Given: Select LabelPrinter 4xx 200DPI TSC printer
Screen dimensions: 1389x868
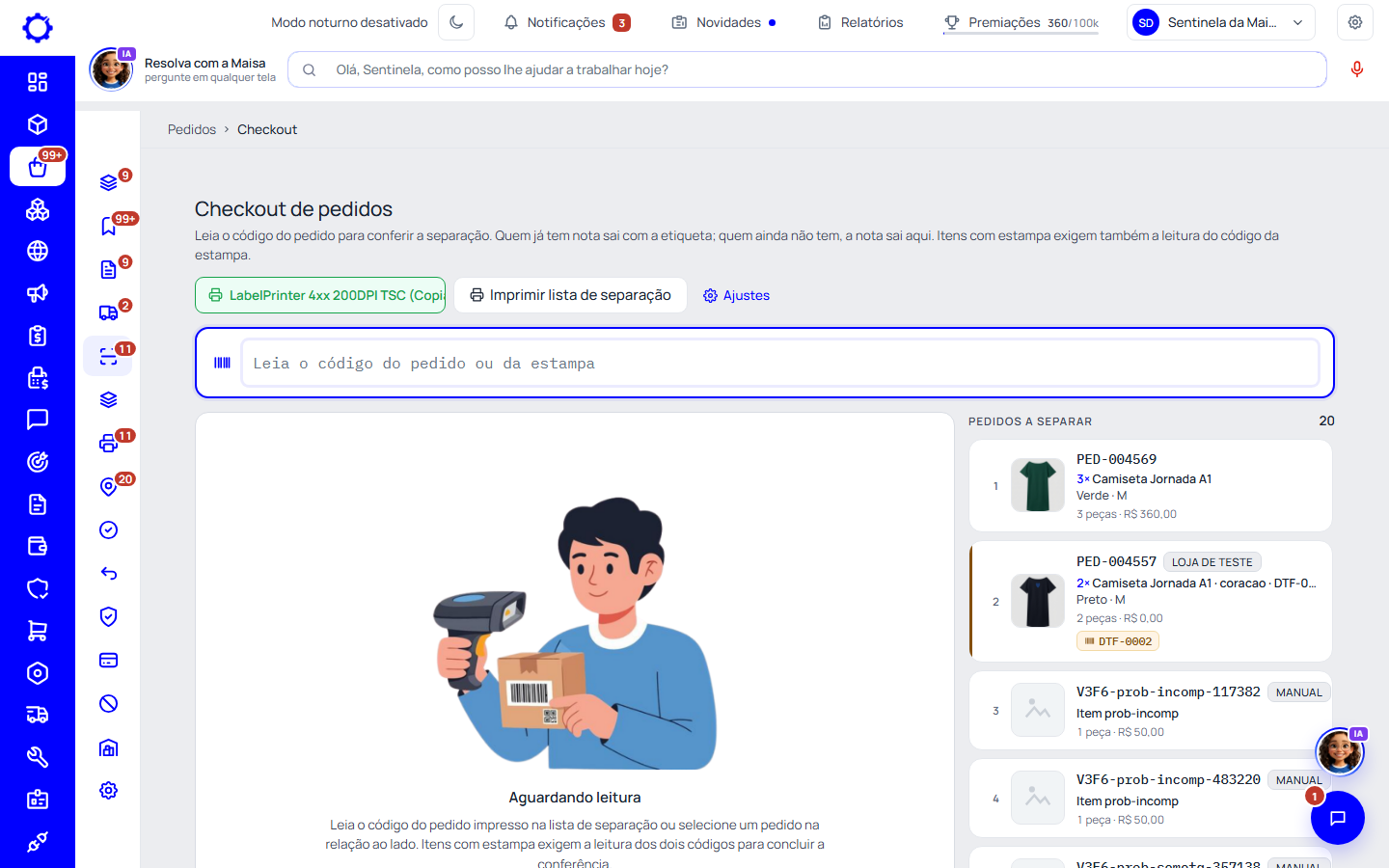Looking at the screenshot, I should click(320, 295).
